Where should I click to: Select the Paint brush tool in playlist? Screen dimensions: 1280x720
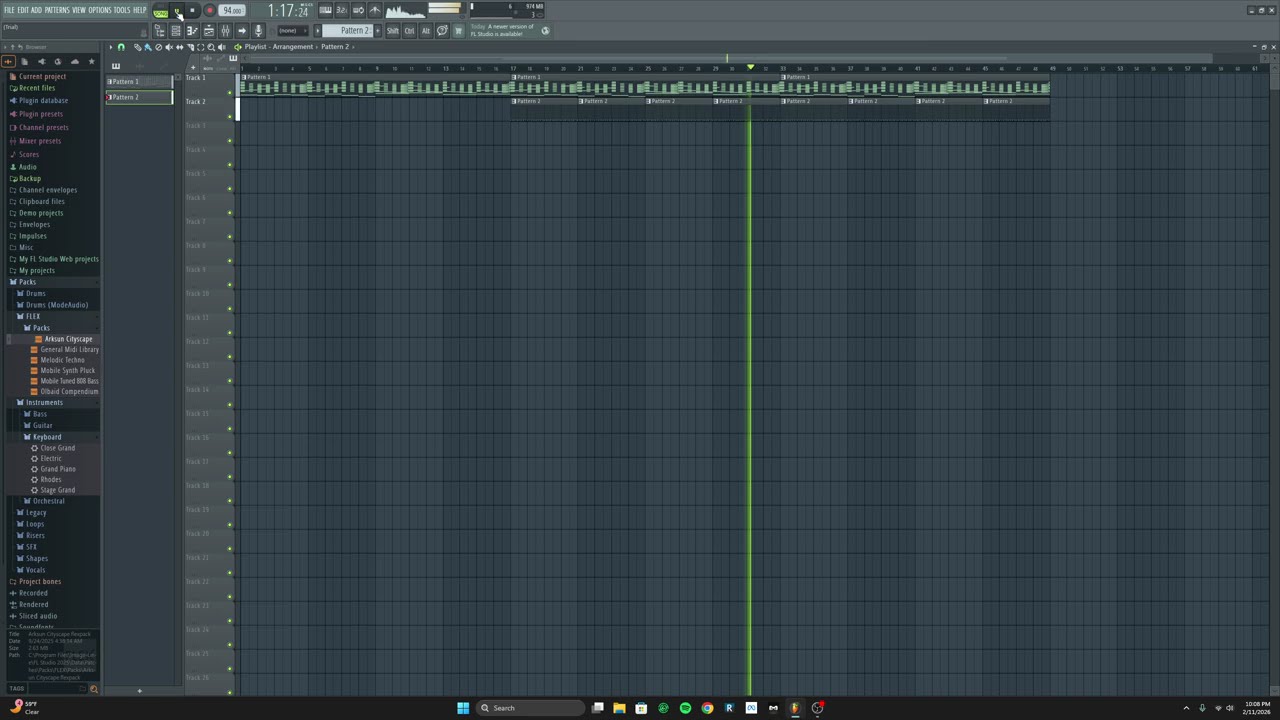pos(148,47)
